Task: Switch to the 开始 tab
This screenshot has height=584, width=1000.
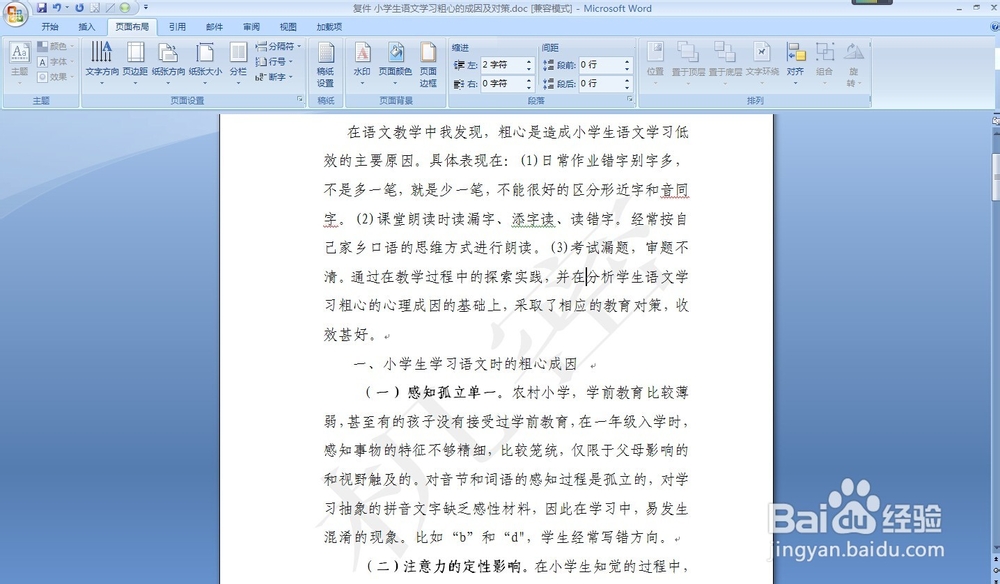Action: [50, 27]
